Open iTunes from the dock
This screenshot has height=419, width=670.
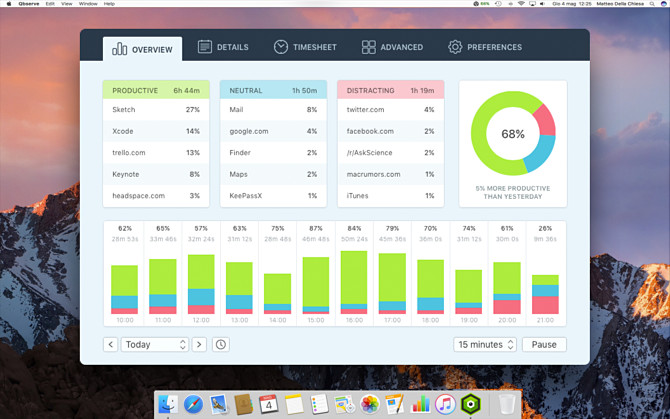tap(445, 404)
